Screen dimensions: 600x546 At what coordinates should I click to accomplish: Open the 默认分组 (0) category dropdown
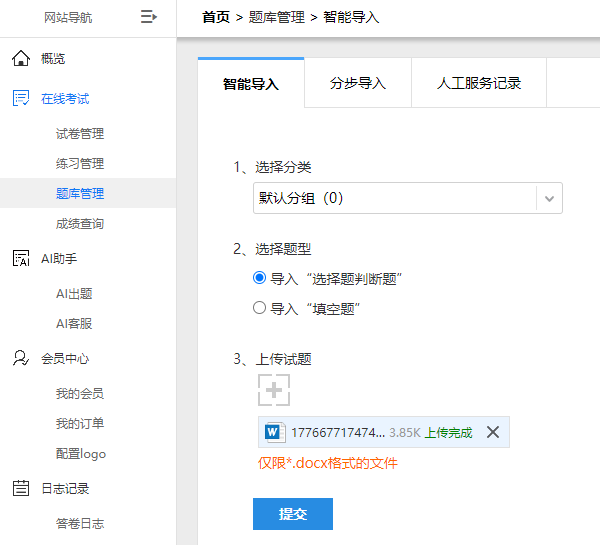pyautogui.click(x=408, y=198)
